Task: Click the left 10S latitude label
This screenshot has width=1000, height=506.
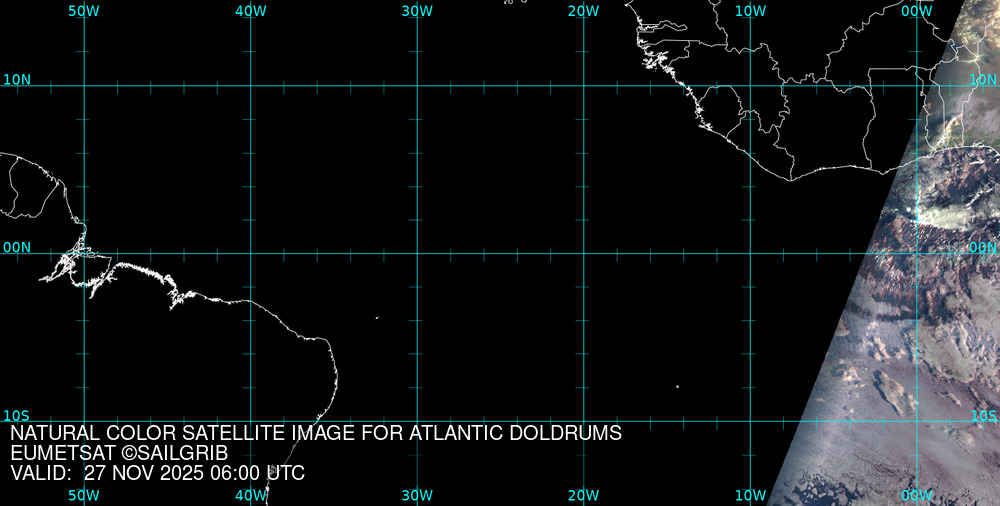Action: [x=17, y=415]
